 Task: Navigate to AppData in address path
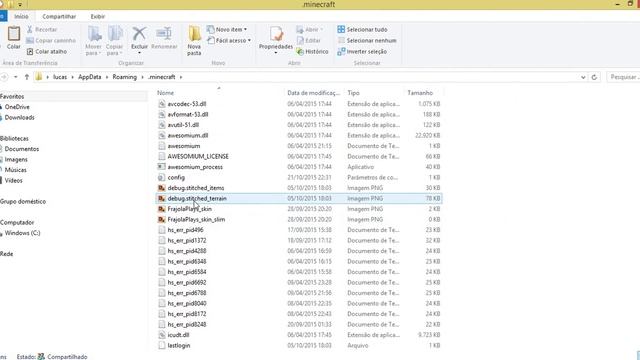[89, 77]
